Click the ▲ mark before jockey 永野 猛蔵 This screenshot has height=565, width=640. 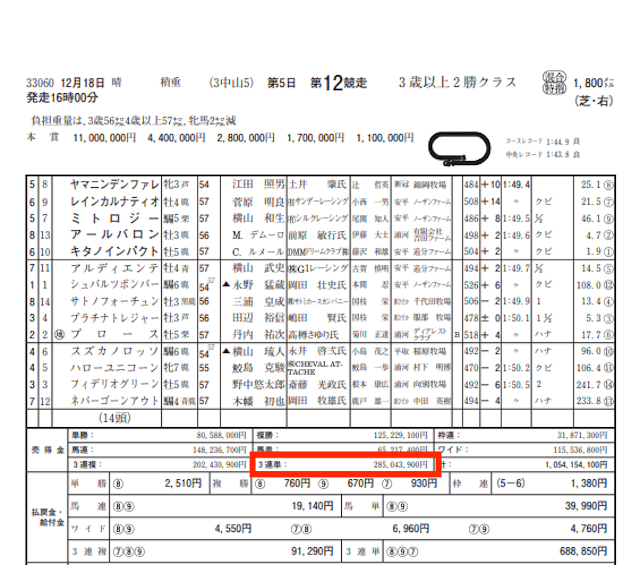click(x=227, y=284)
